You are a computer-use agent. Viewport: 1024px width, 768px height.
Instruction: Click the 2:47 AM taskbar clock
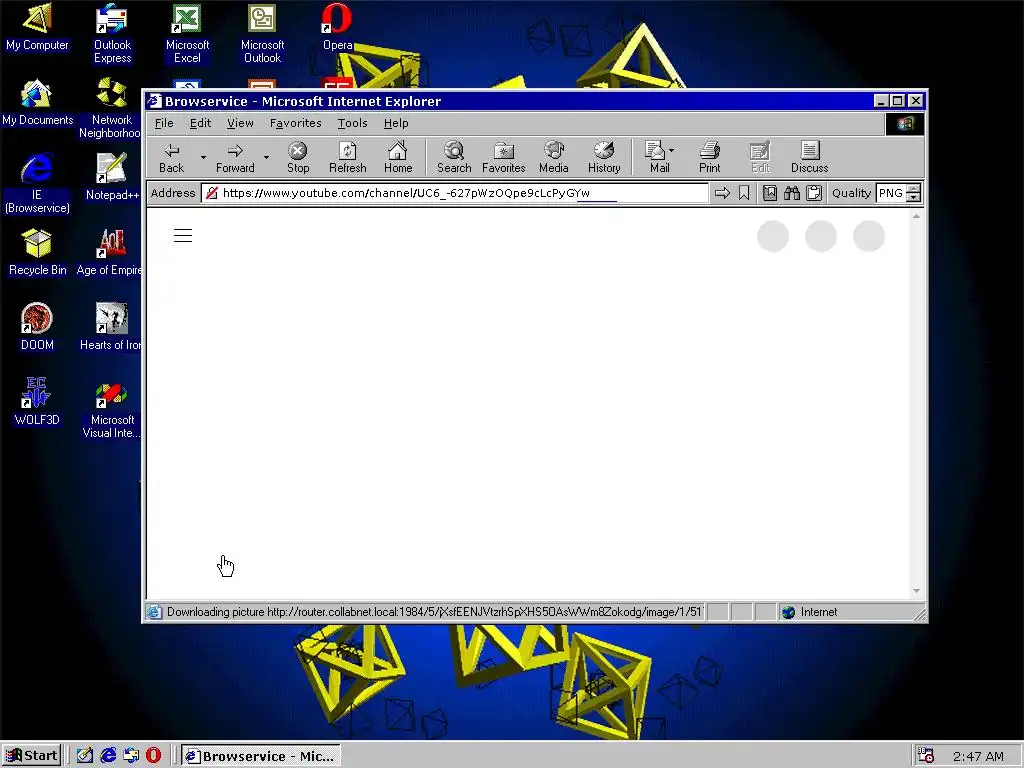(978, 756)
